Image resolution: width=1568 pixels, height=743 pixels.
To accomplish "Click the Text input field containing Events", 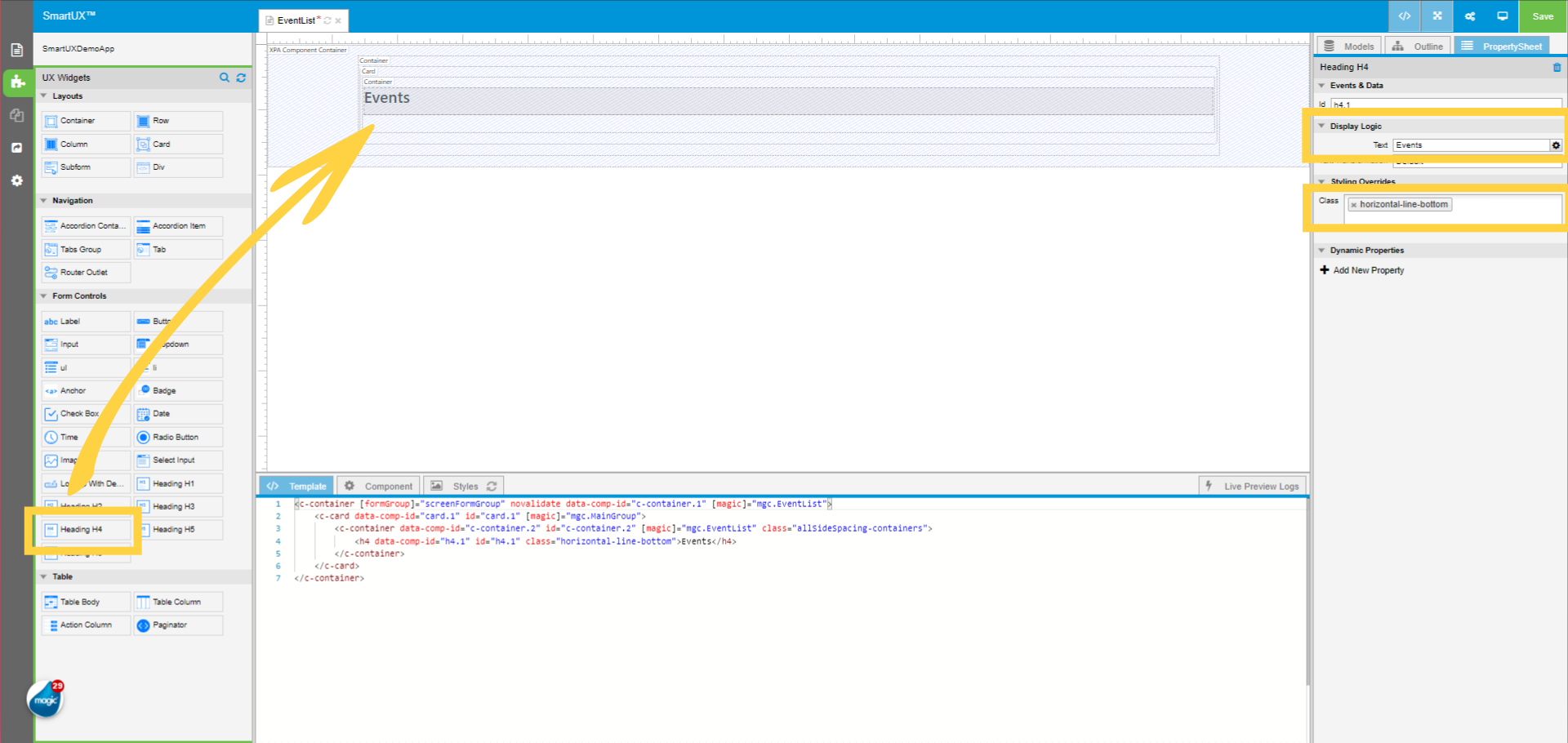I will click(1470, 145).
